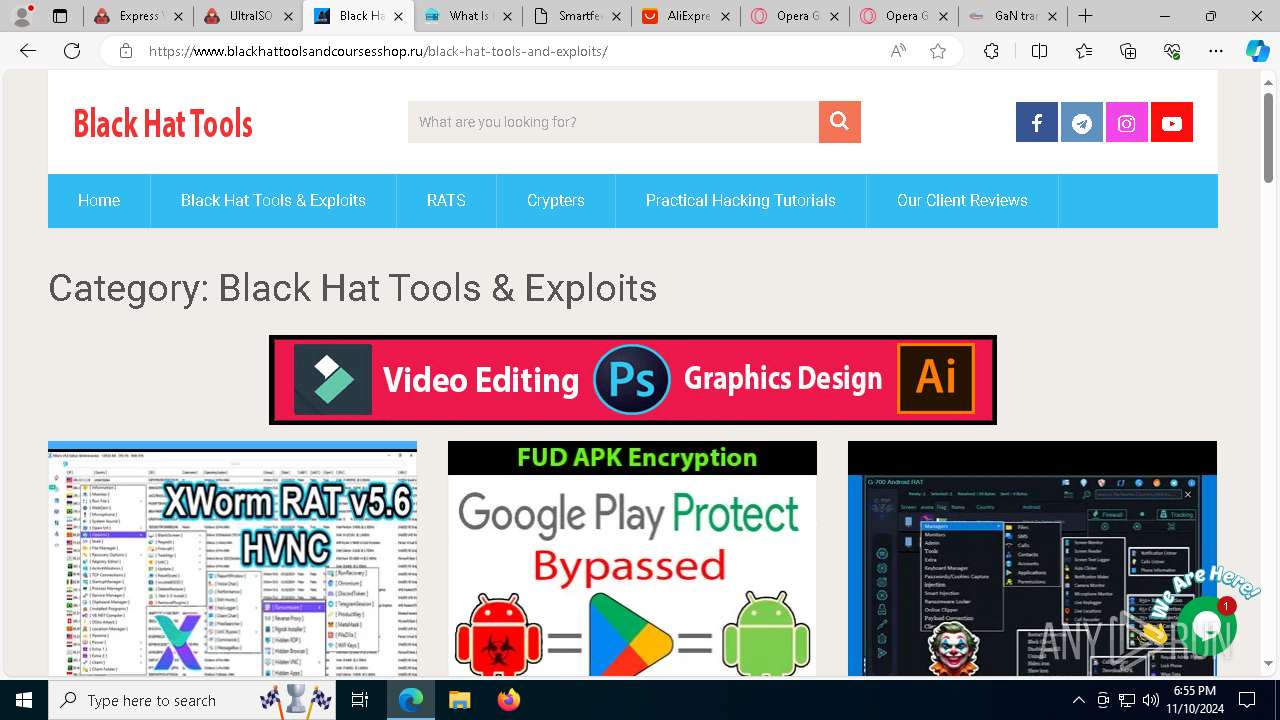This screenshot has height=720, width=1280.
Task: Close the active Black Ha tab
Action: pyautogui.click(x=397, y=16)
